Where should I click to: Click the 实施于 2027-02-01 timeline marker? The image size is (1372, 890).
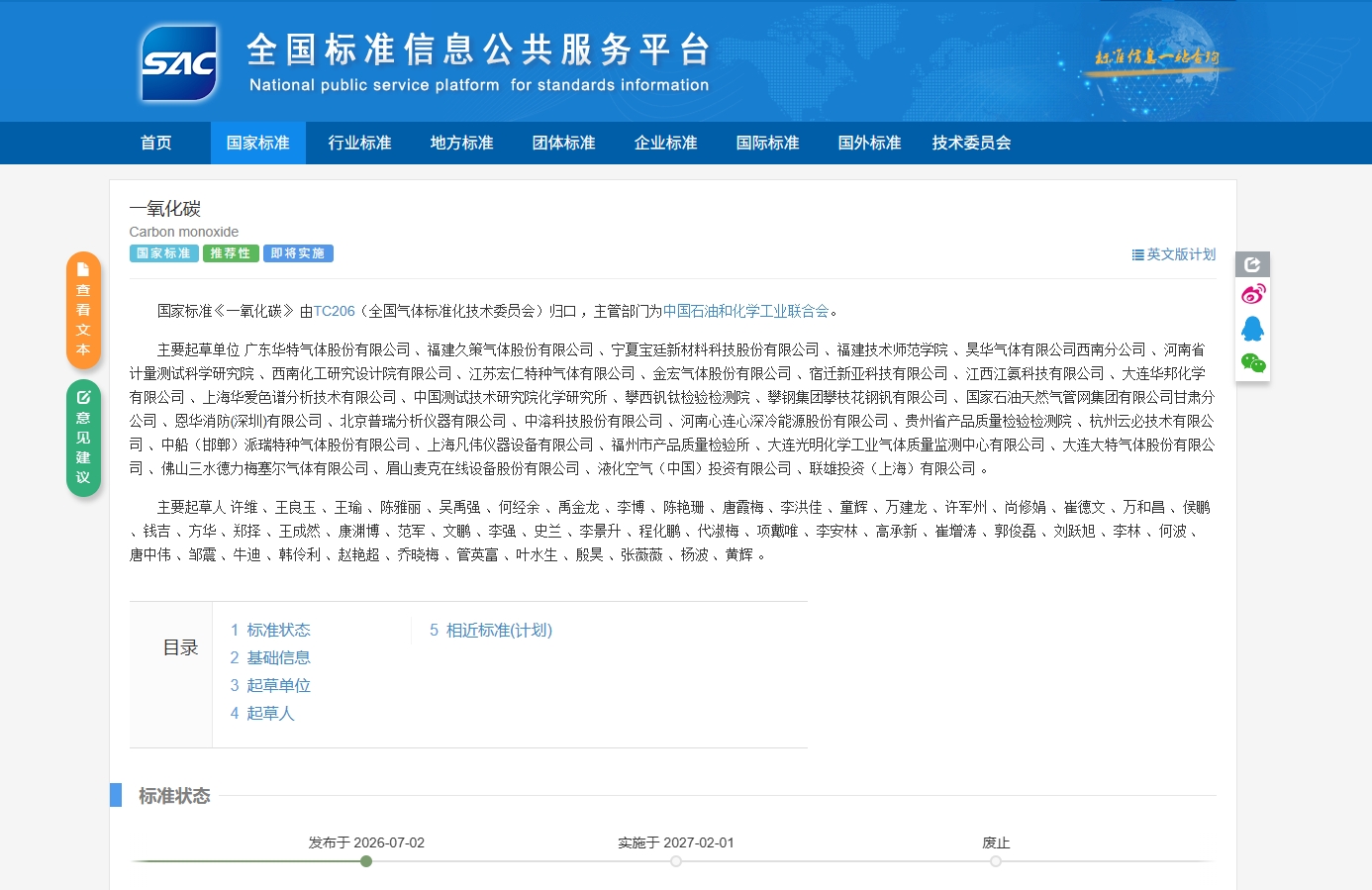676,861
